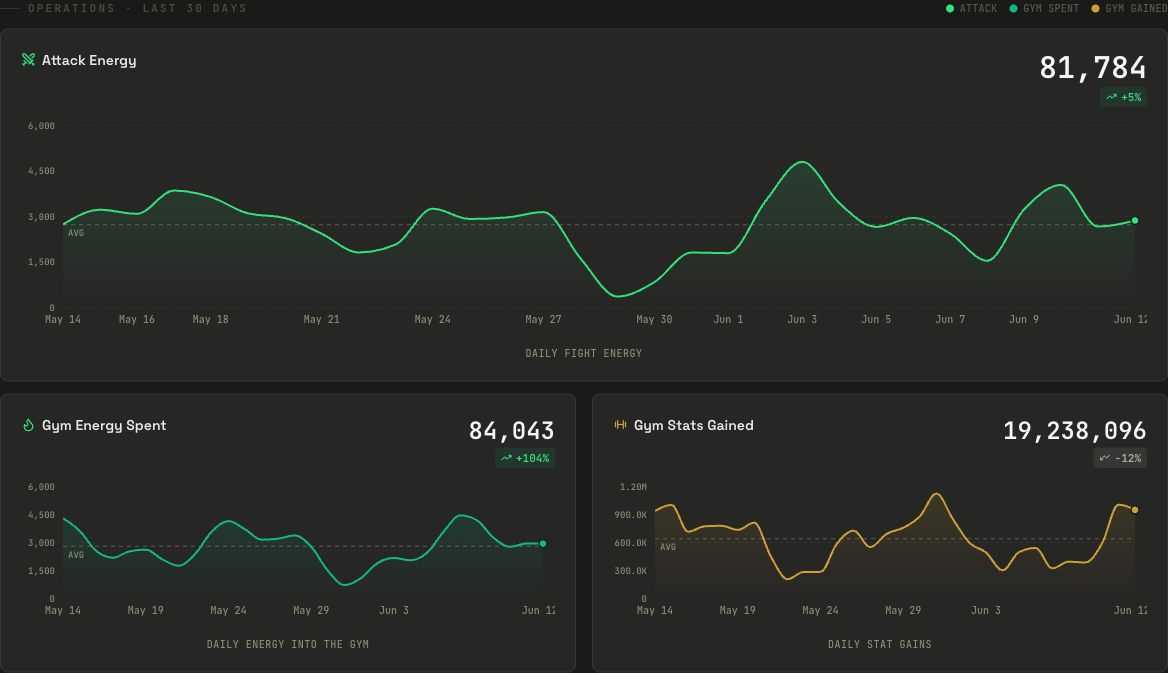Click the 900.0K y-axis label
The width and height of the screenshot is (1168, 673).
(630, 515)
